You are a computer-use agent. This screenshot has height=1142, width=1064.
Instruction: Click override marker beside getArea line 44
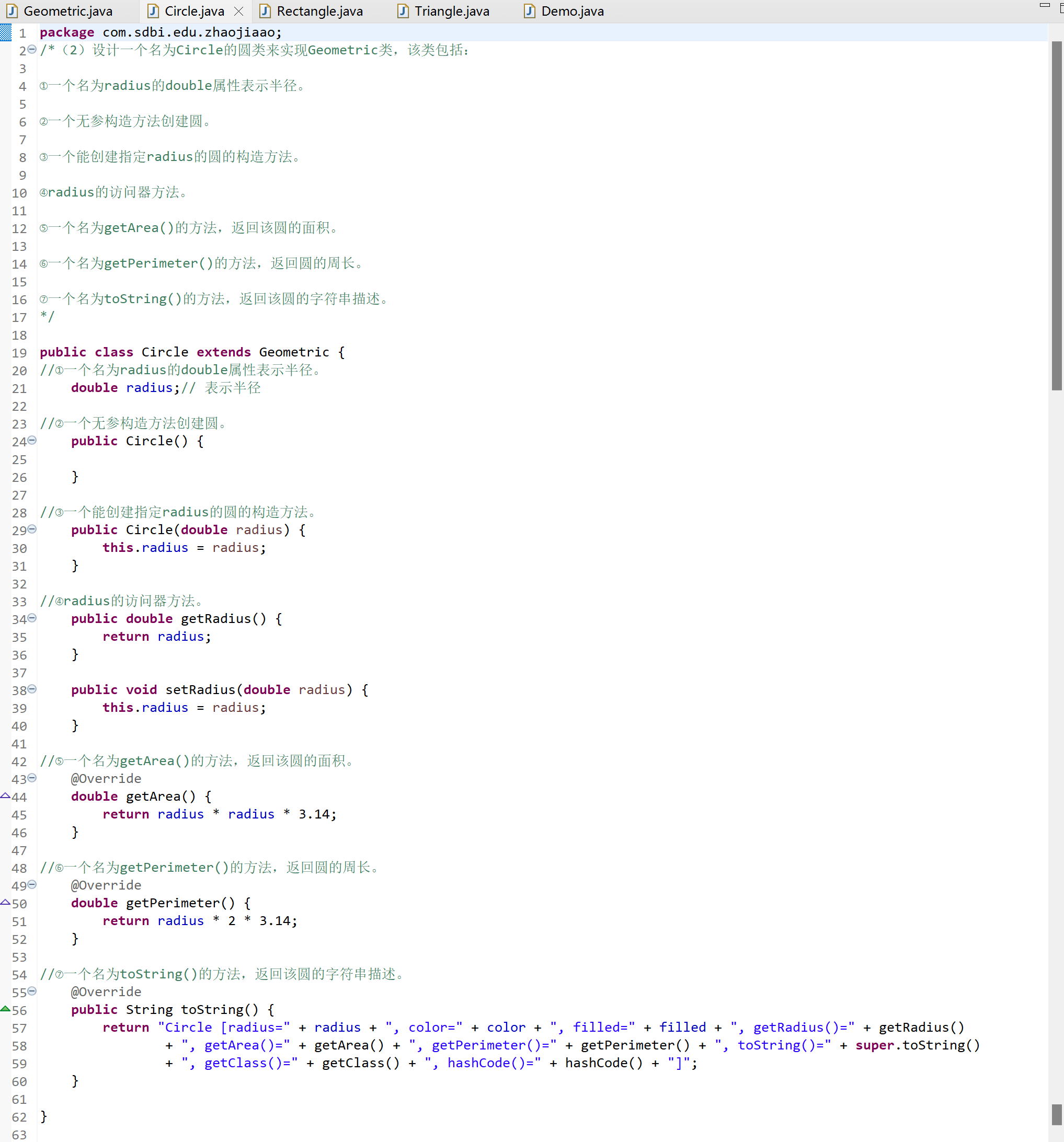[5, 795]
